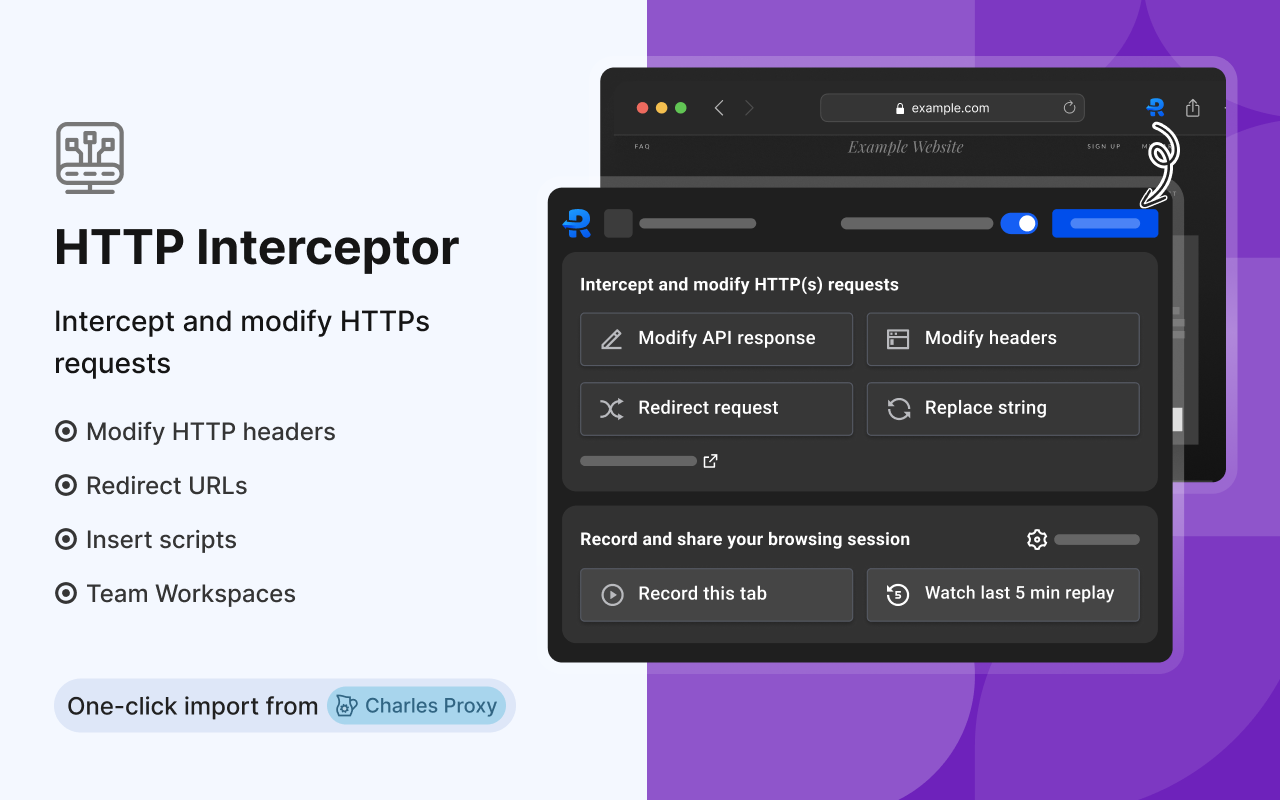The width and height of the screenshot is (1280, 800).
Task: Click the browser forward arrow
Action: point(749,108)
